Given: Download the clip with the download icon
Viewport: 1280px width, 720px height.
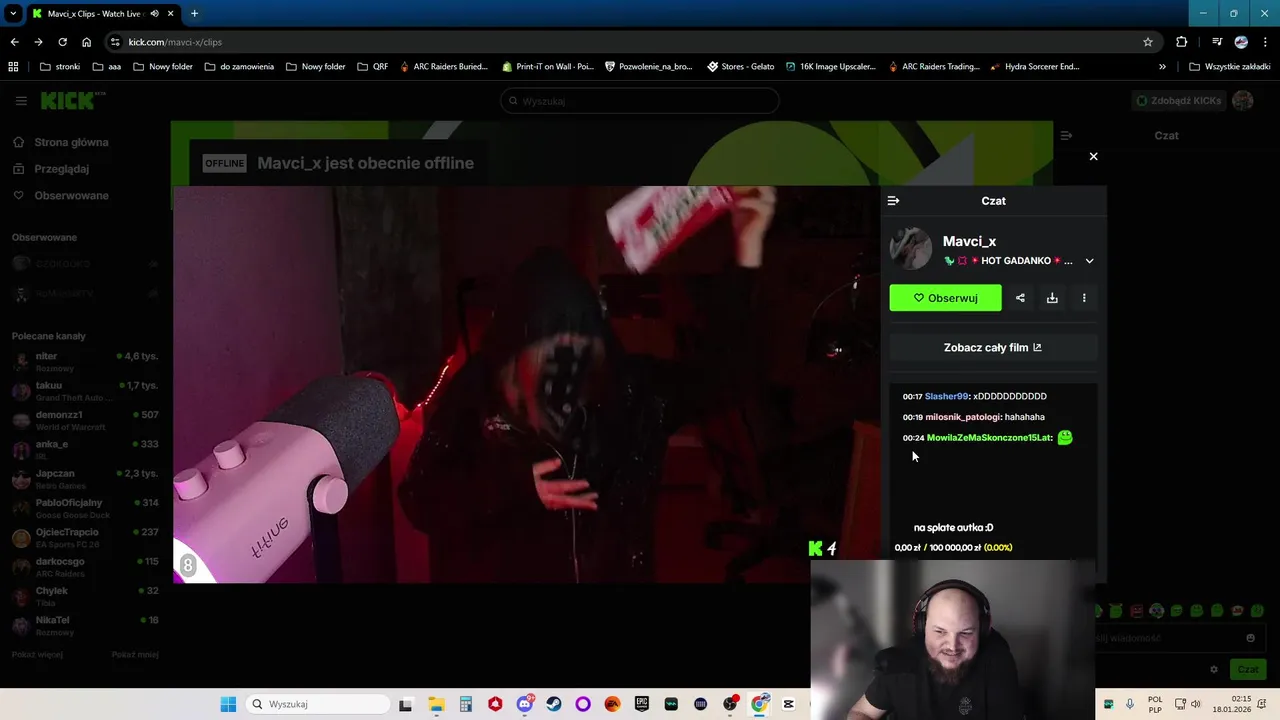Looking at the screenshot, I should click(1052, 298).
